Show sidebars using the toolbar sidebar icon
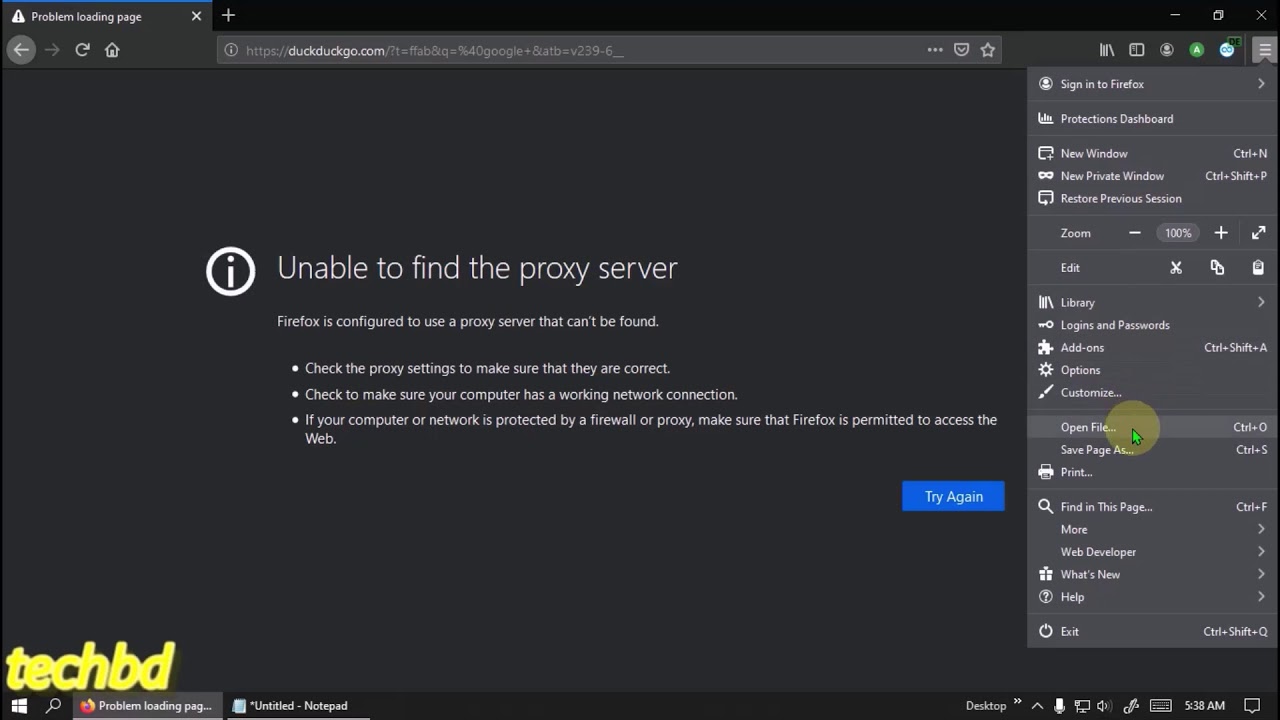The width and height of the screenshot is (1280, 720). click(x=1137, y=50)
